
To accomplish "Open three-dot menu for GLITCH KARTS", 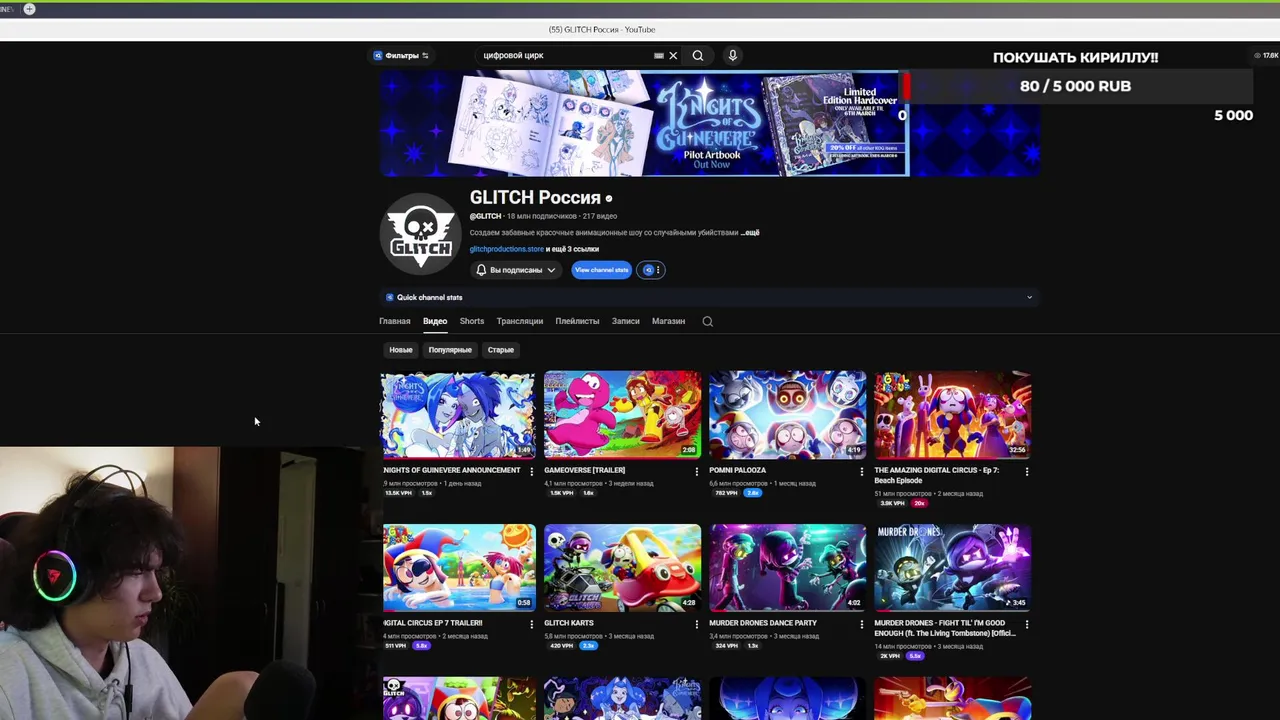I will click(697, 624).
